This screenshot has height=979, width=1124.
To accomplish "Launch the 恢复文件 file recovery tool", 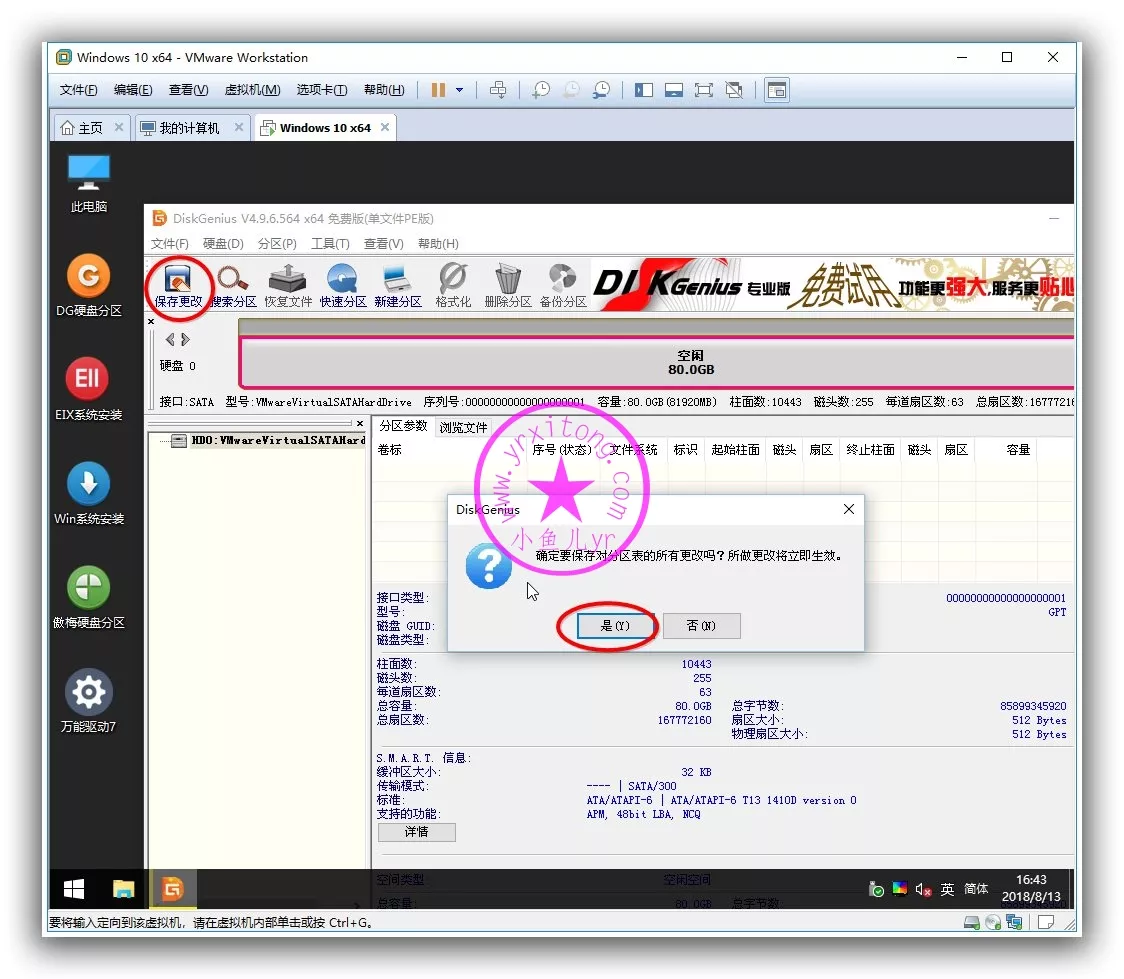I will click(x=287, y=286).
